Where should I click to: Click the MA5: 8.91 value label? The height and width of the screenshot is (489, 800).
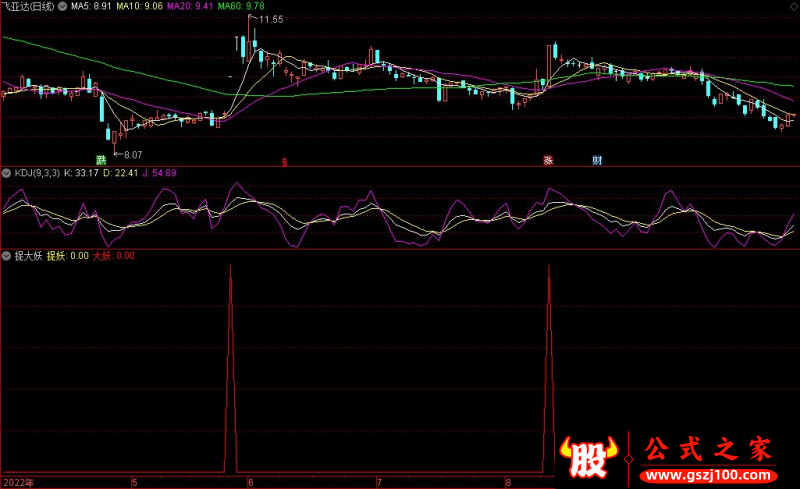pyautogui.click(x=91, y=6)
